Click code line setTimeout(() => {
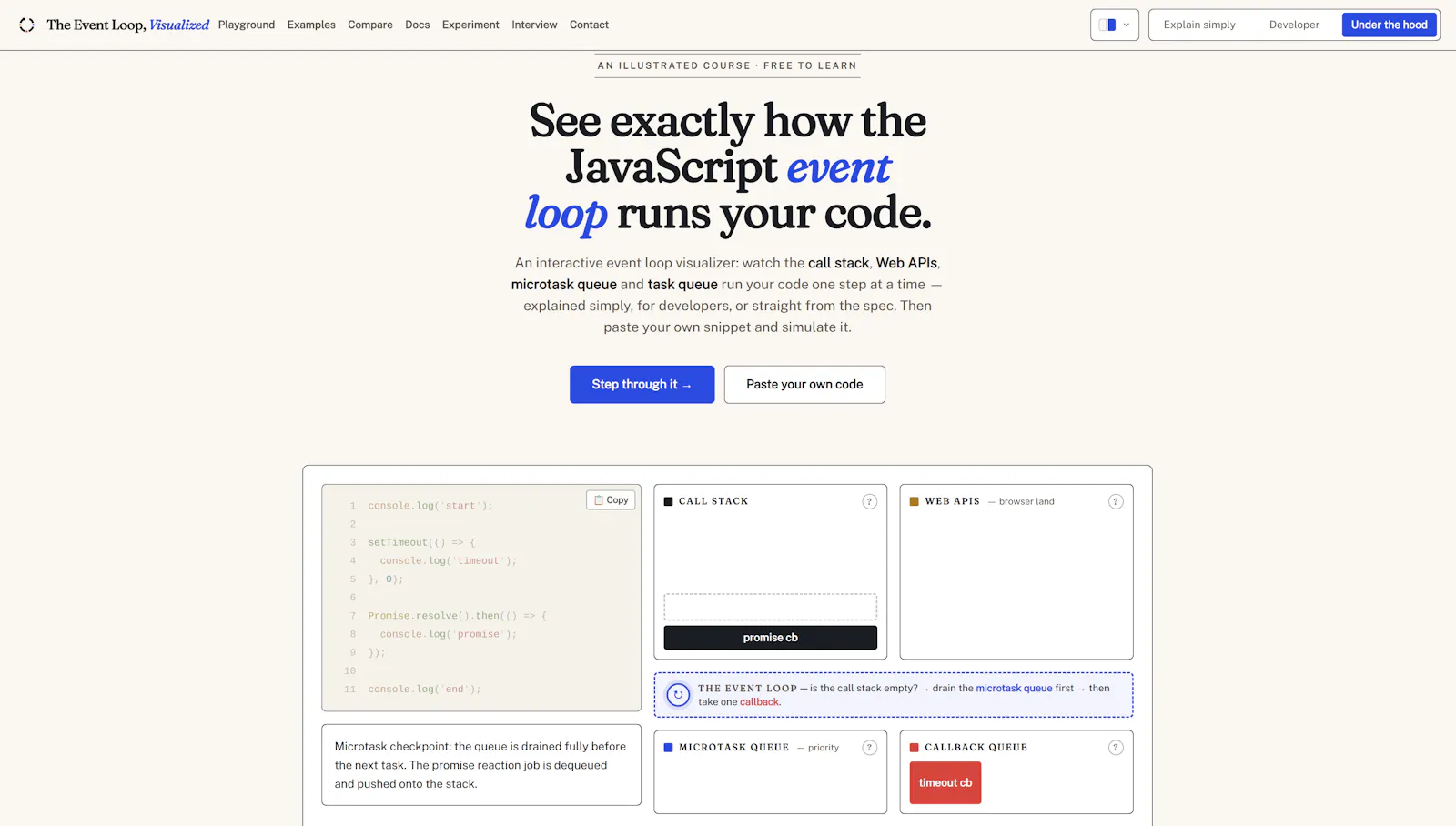1456x826 pixels. coord(422,542)
